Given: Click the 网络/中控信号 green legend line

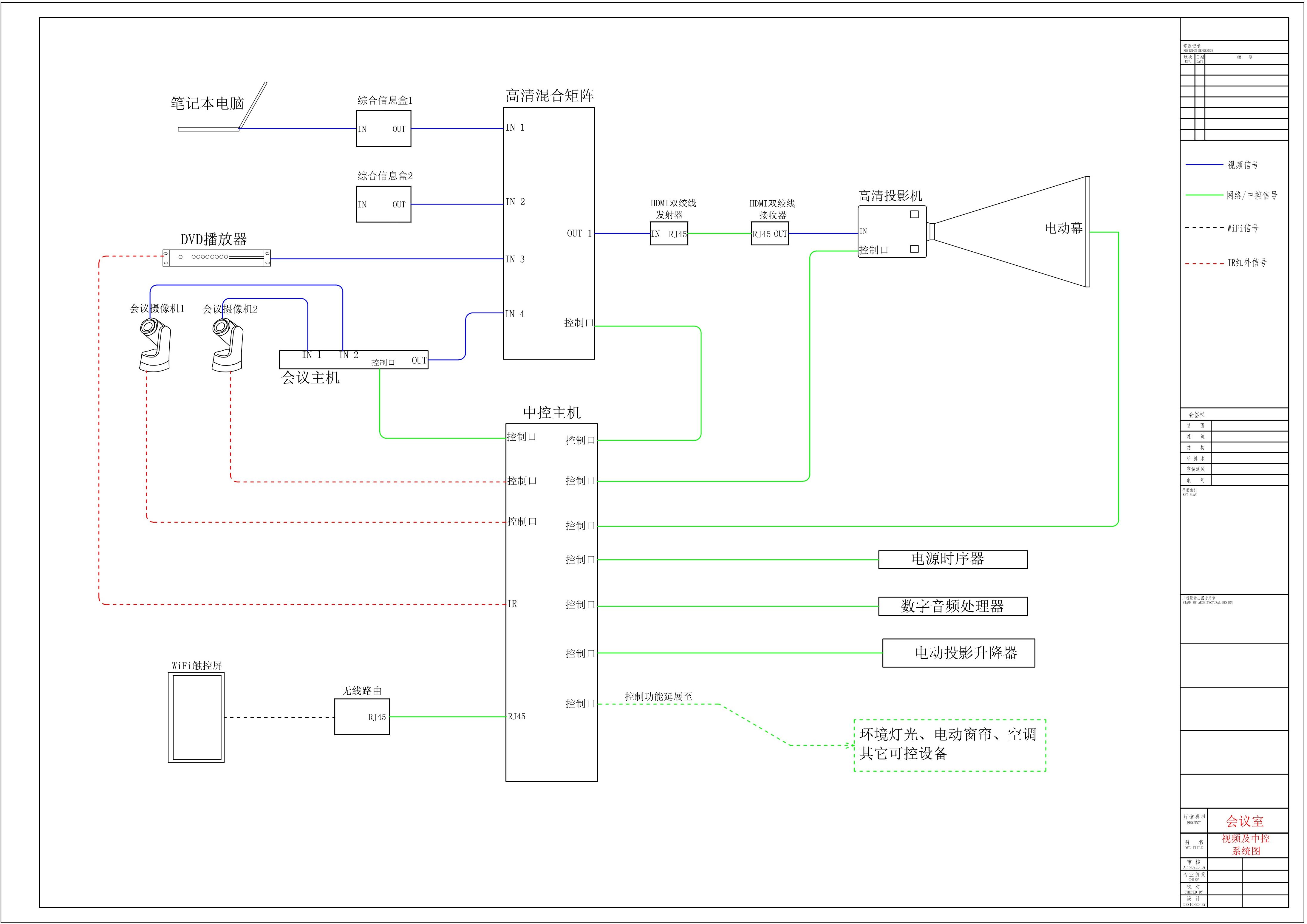Looking at the screenshot, I should 1204,195.
